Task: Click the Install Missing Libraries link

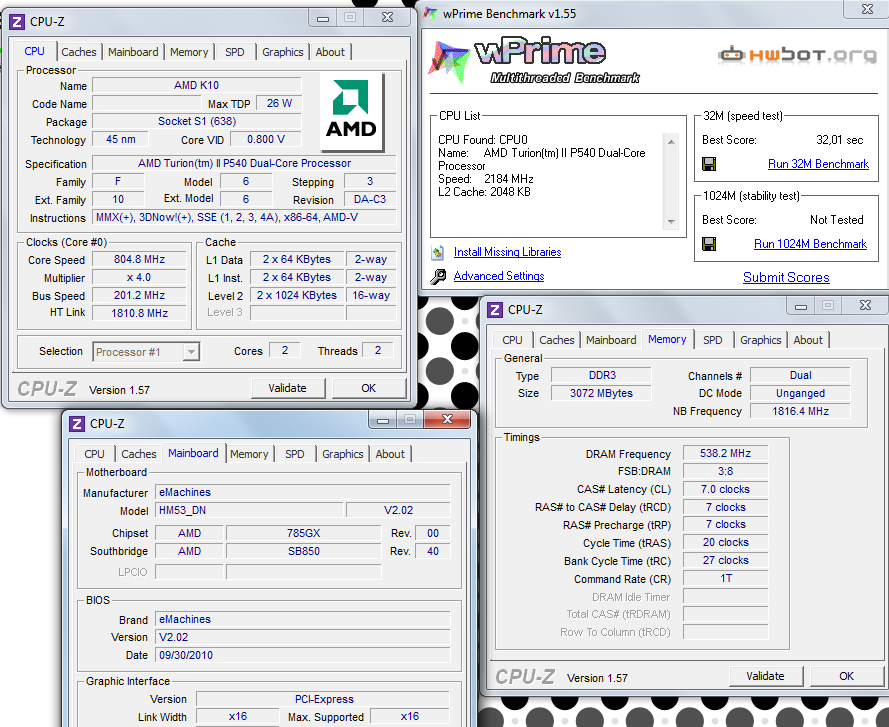Action: [x=507, y=252]
